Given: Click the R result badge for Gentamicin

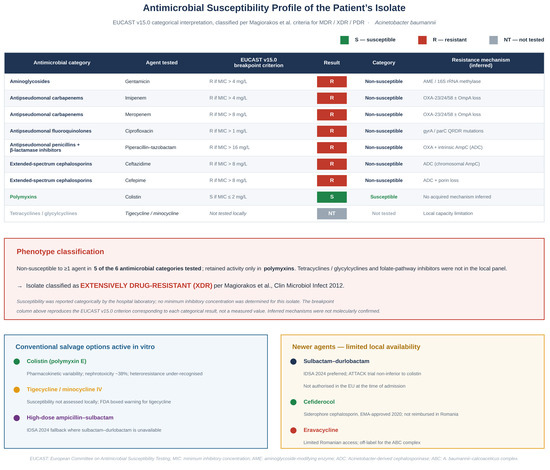Looking at the screenshot, I should coord(332,81).
